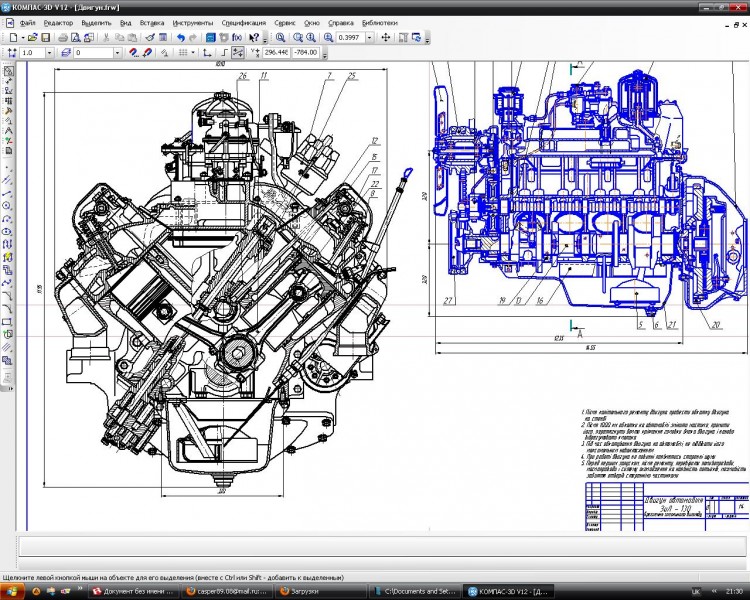Viewport: 750px width, 600px height.
Task: Expand the left toolbar bottom arrow
Action: coord(10,388)
